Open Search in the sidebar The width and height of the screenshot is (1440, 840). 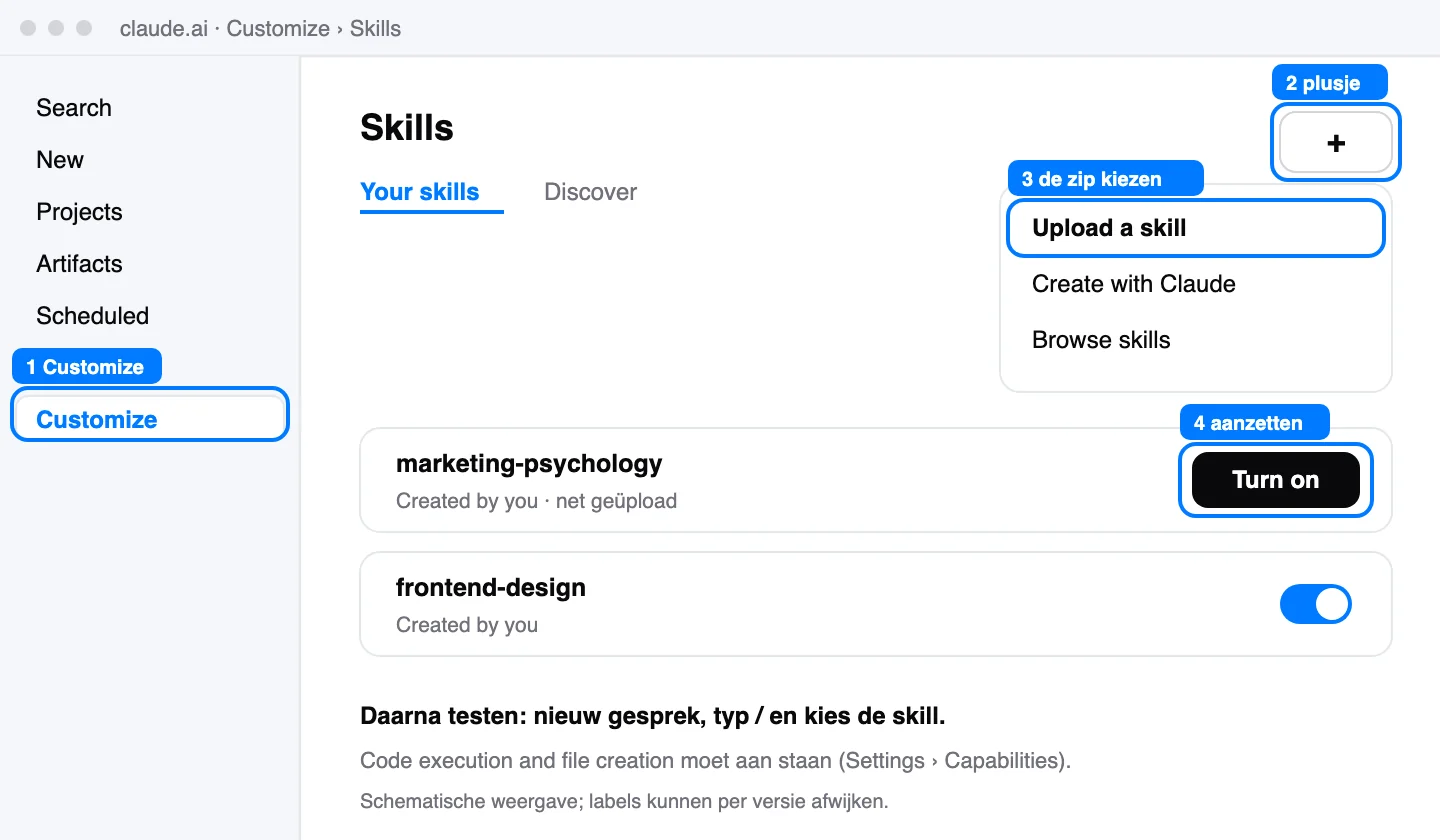(x=74, y=108)
